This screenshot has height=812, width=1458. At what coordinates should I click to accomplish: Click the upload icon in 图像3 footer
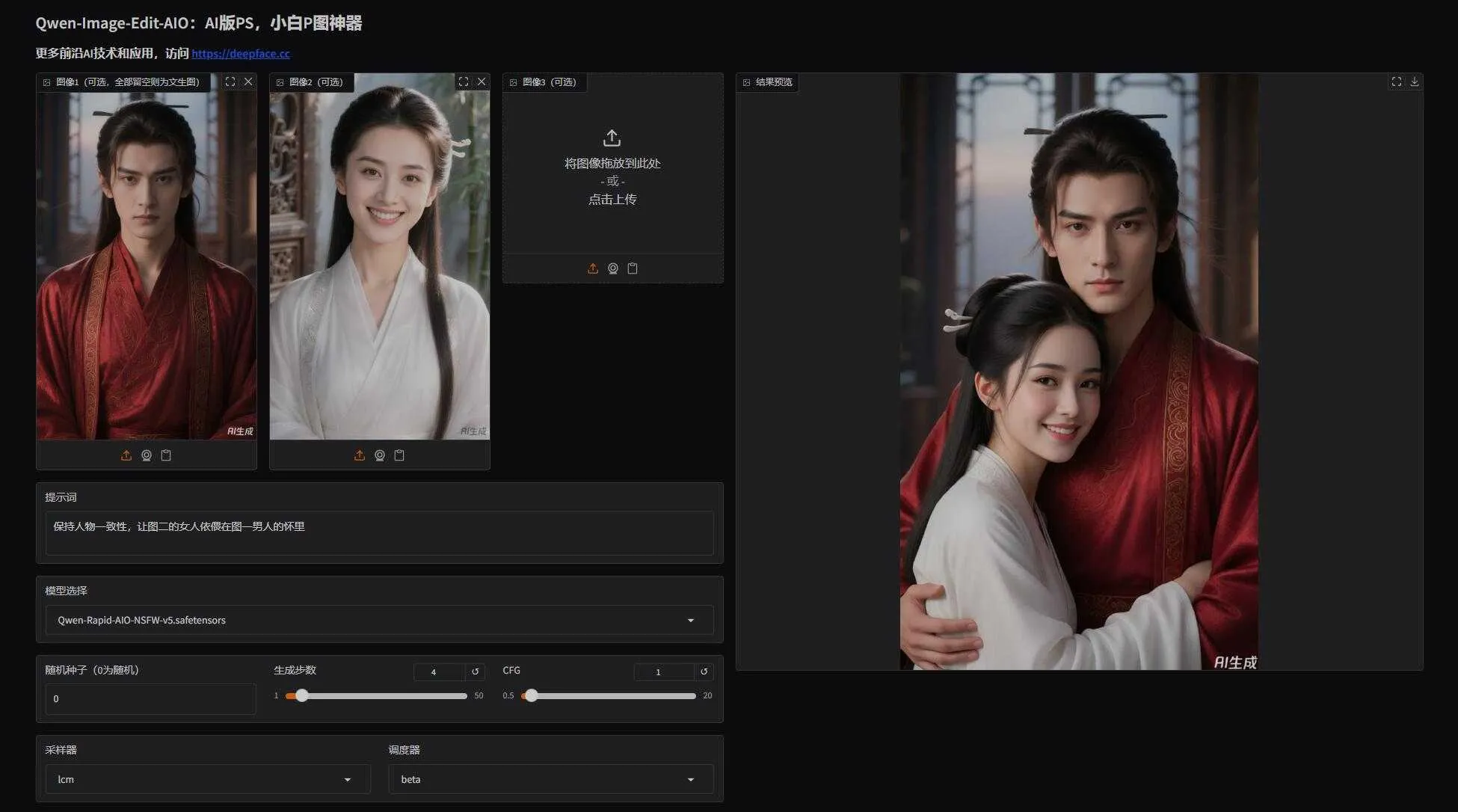pos(593,268)
